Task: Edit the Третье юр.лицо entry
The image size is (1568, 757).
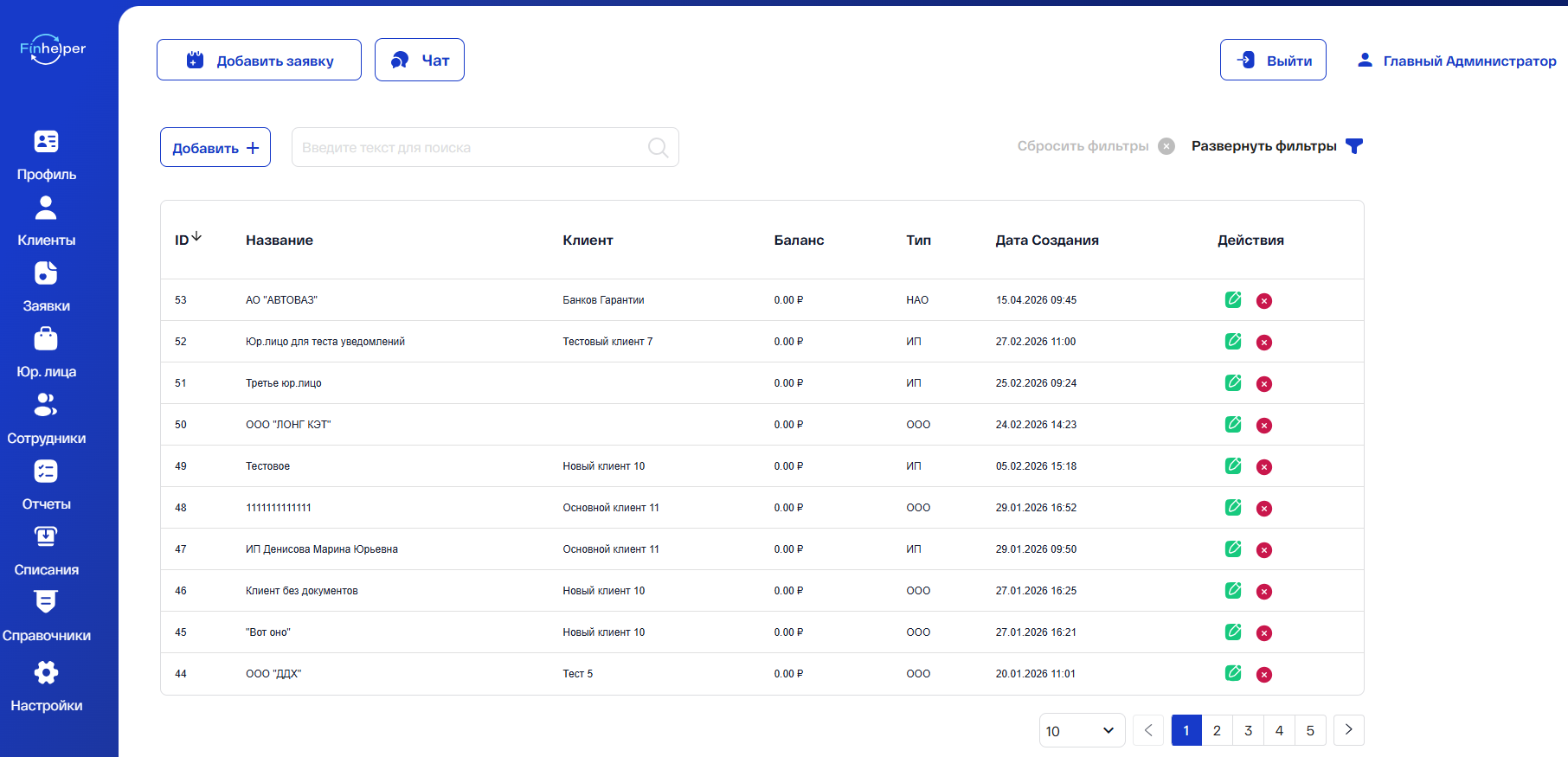Action: coord(1233,382)
